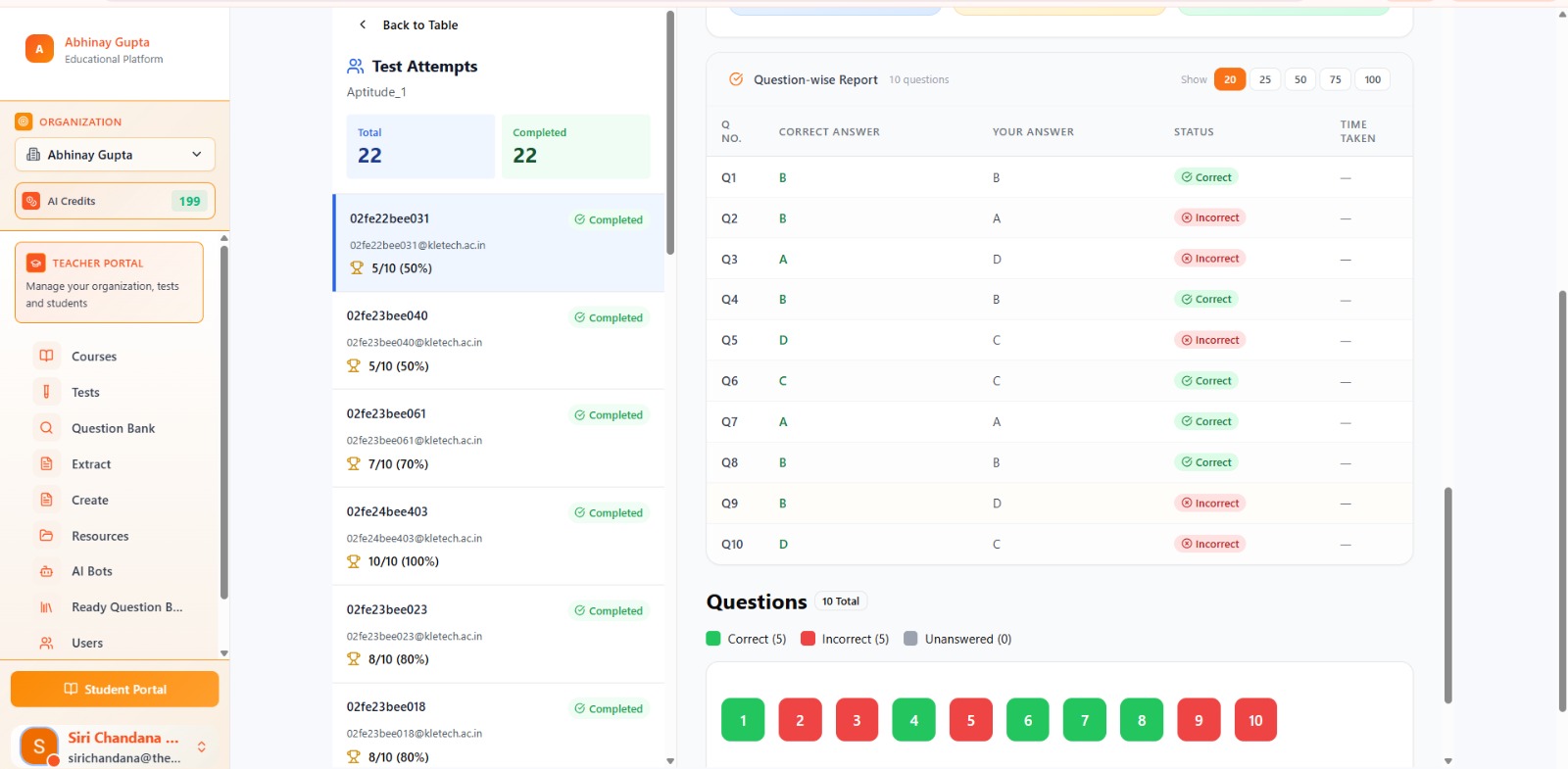Jump to question tile 10
Image resolution: width=1568 pixels, height=769 pixels.
(x=1255, y=720)
